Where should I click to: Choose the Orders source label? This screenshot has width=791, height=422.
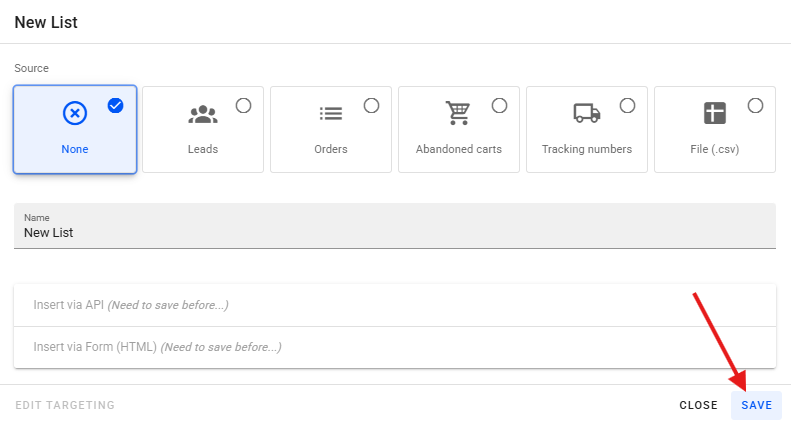pos(331,149)
